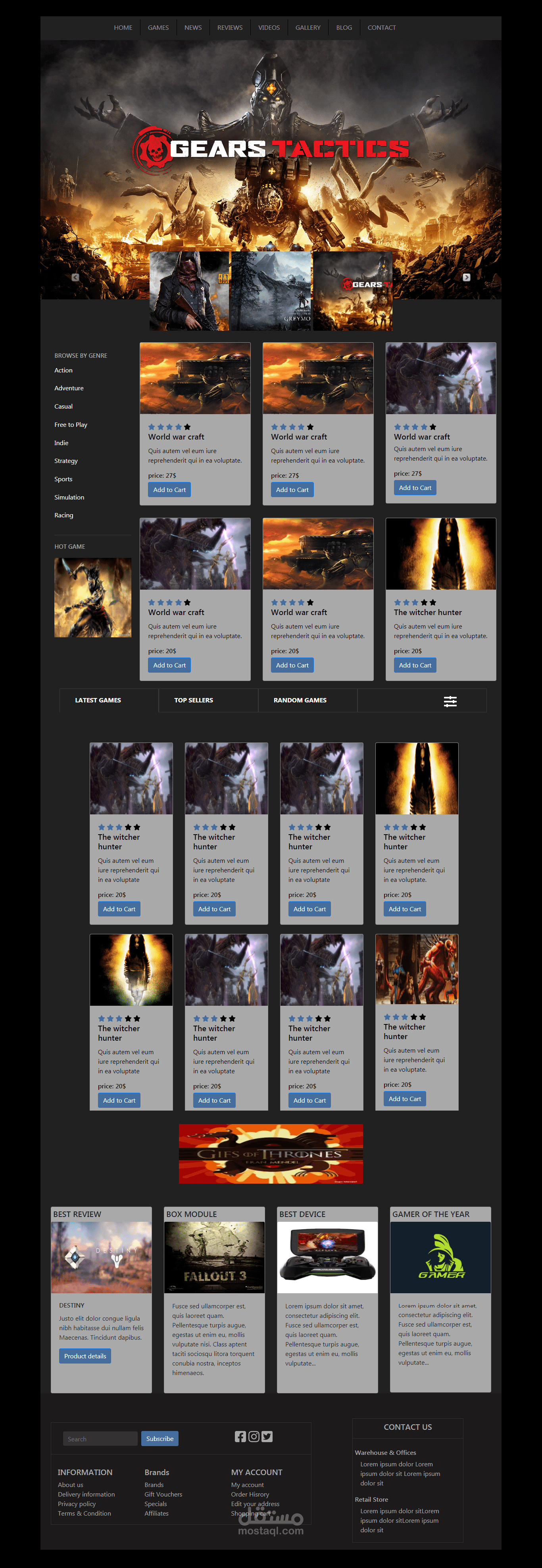Switch to TOP SELLERS tab
The height and width of the screenshot is (1568, 542).
(x=194, y=700)
